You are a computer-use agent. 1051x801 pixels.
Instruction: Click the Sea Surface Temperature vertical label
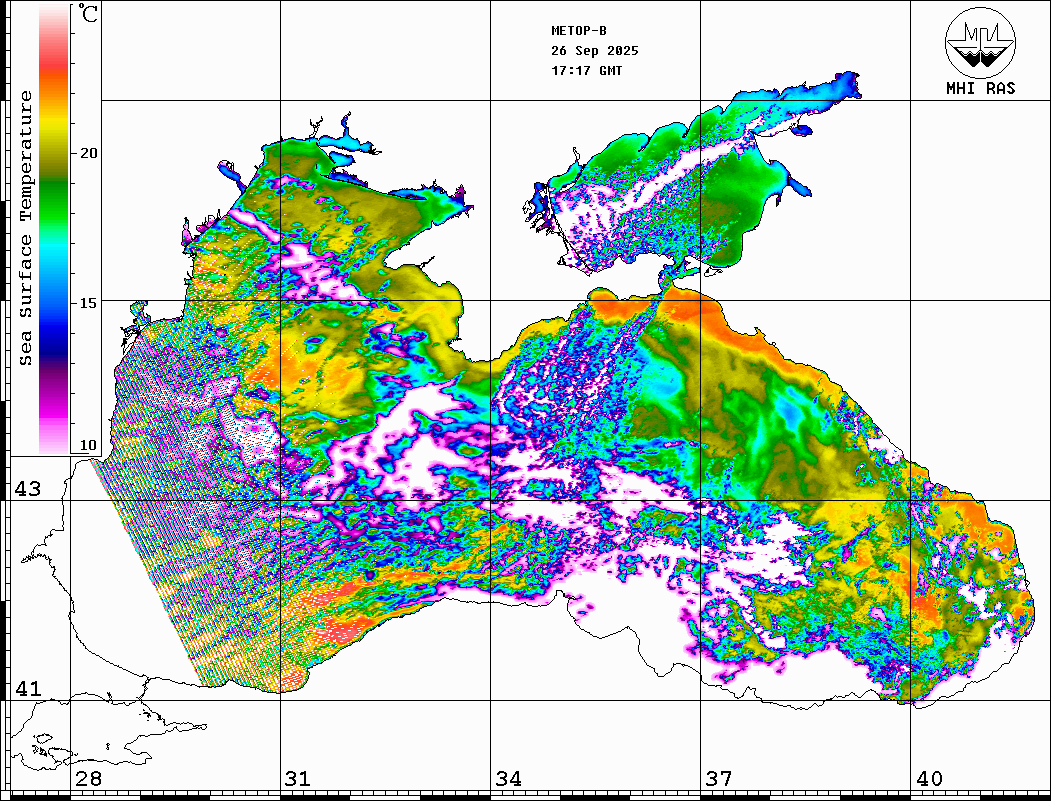click(26, 228)
